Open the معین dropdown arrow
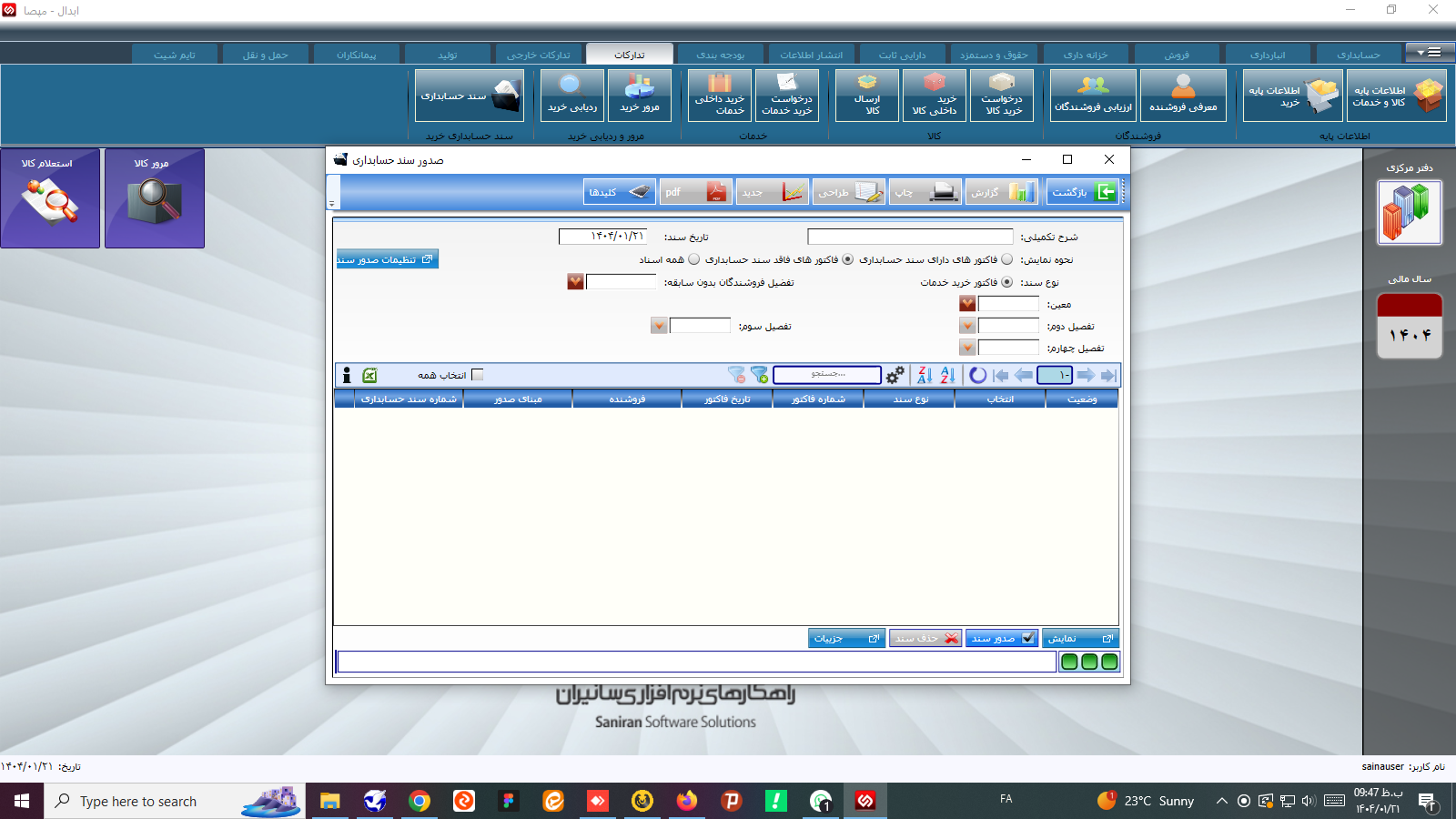This screenshot has height=819, width=1456. pyautogui.click(x=966, y=303)
